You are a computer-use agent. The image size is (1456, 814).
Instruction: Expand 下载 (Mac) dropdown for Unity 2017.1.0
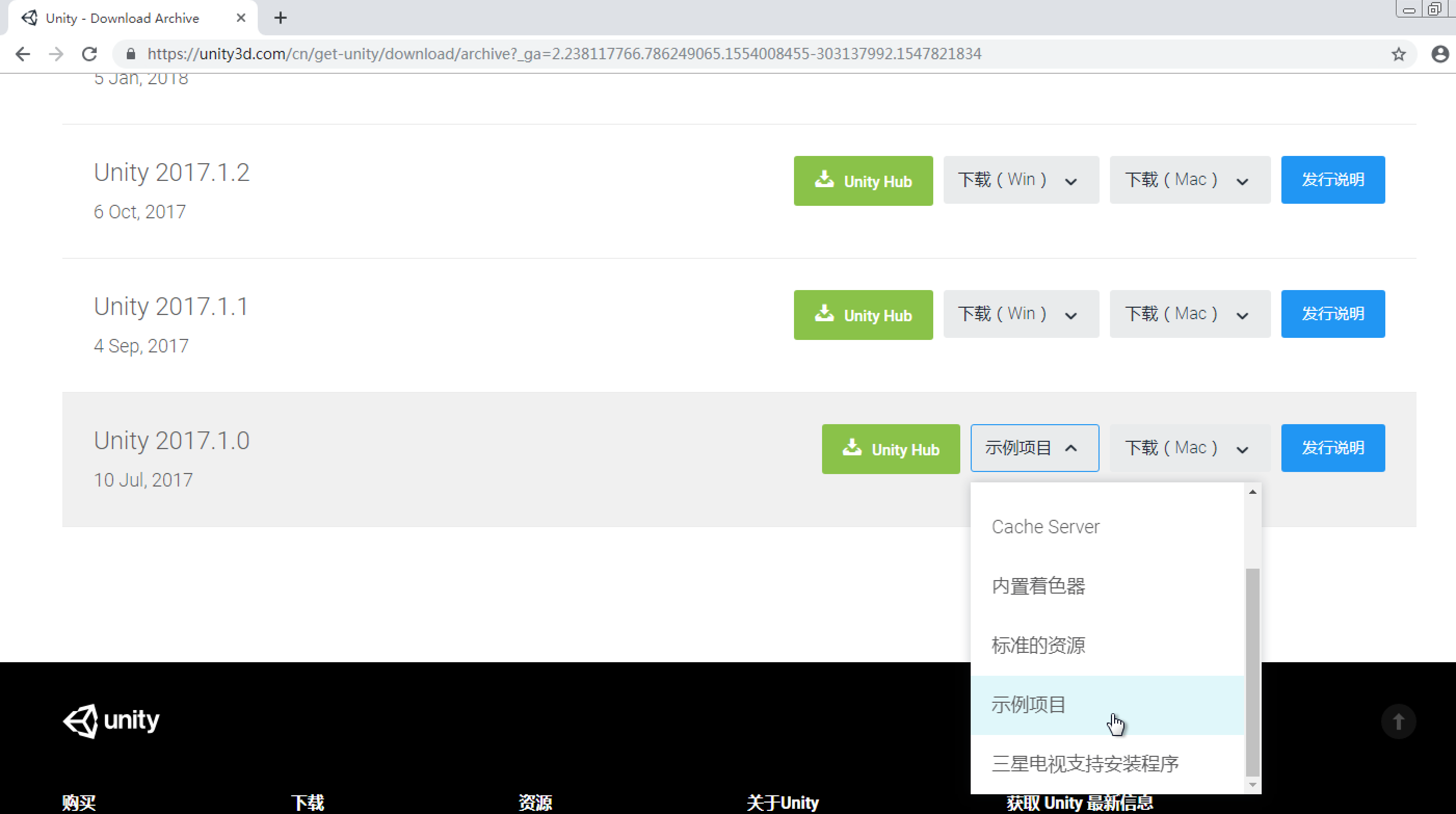coord(1190,448)
